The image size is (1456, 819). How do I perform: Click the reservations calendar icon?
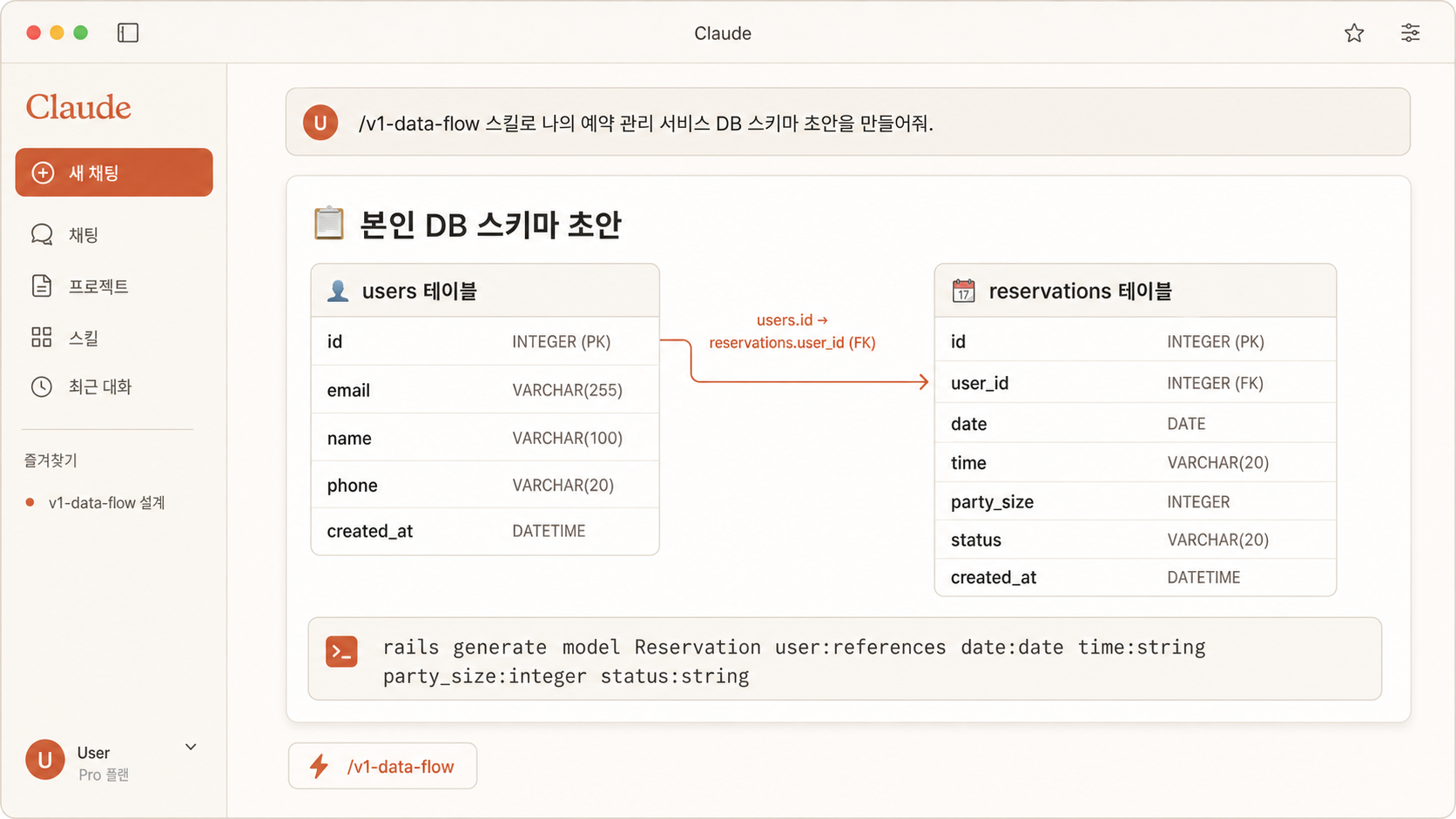pyautogui.click(x=964, y=291)
